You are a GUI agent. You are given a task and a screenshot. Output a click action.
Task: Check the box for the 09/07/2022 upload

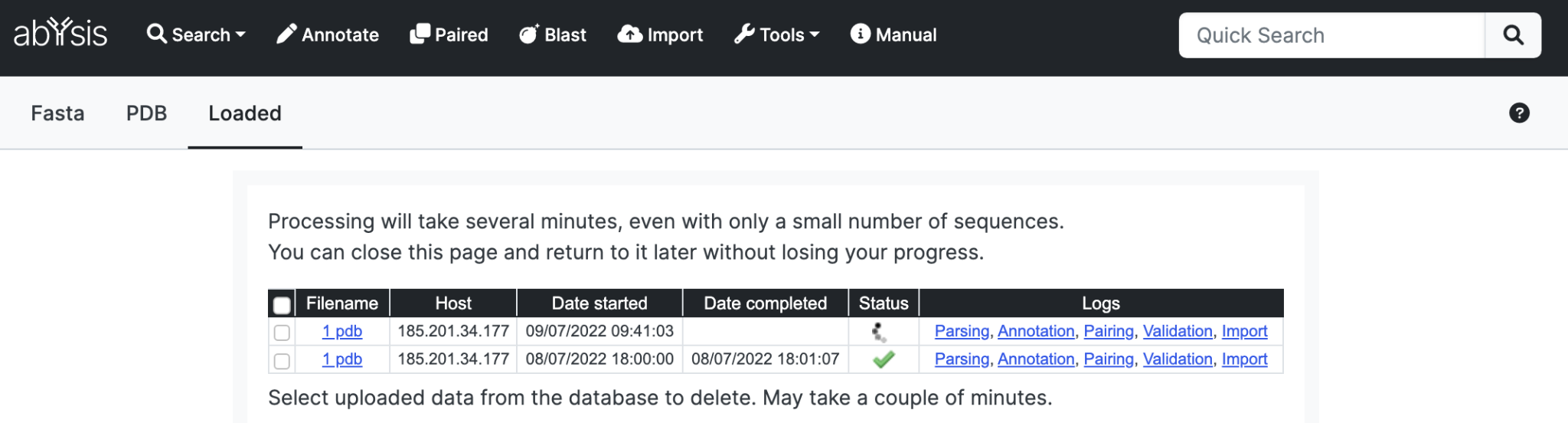tap(282, 333)
